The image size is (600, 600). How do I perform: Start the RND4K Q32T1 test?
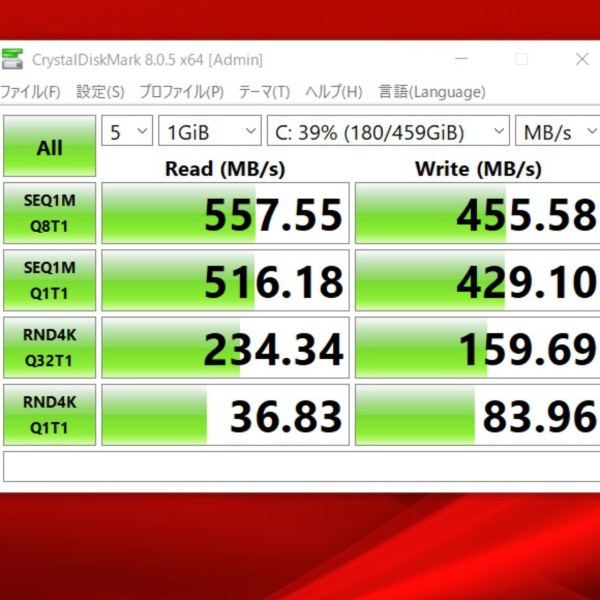[x=49, y=347]
